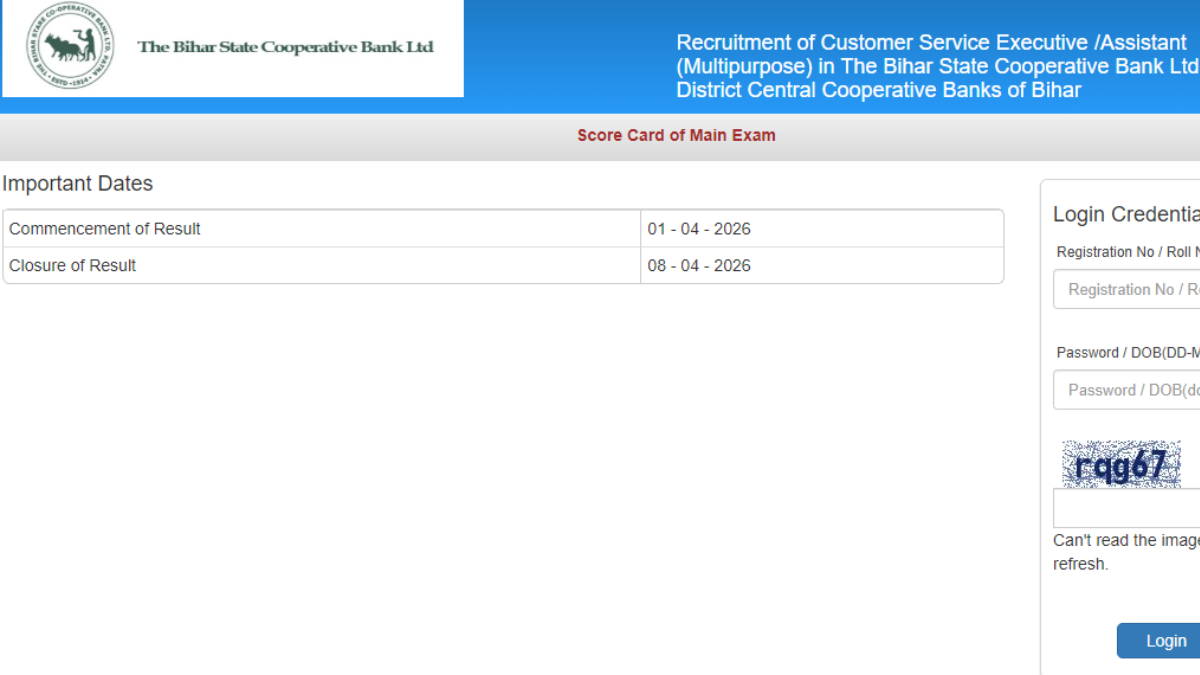Click the word 'refresh' below the captcha
Viewport: 1200px width, 675px height.
(x=1079, y=564)
